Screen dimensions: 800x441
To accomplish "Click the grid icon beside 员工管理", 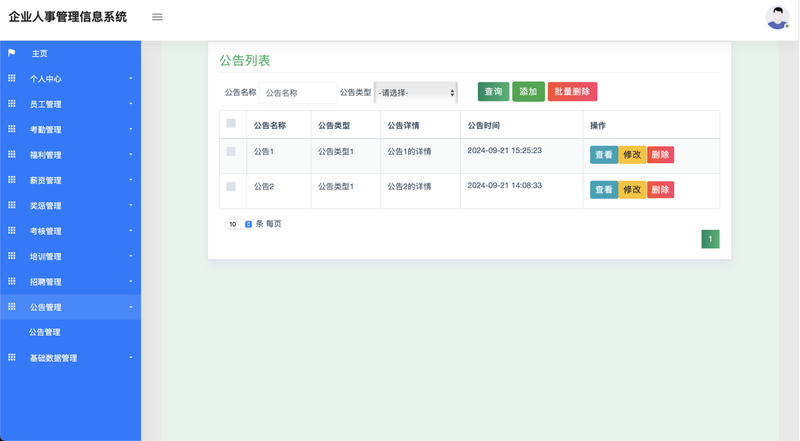I will (x=12, y=104).
